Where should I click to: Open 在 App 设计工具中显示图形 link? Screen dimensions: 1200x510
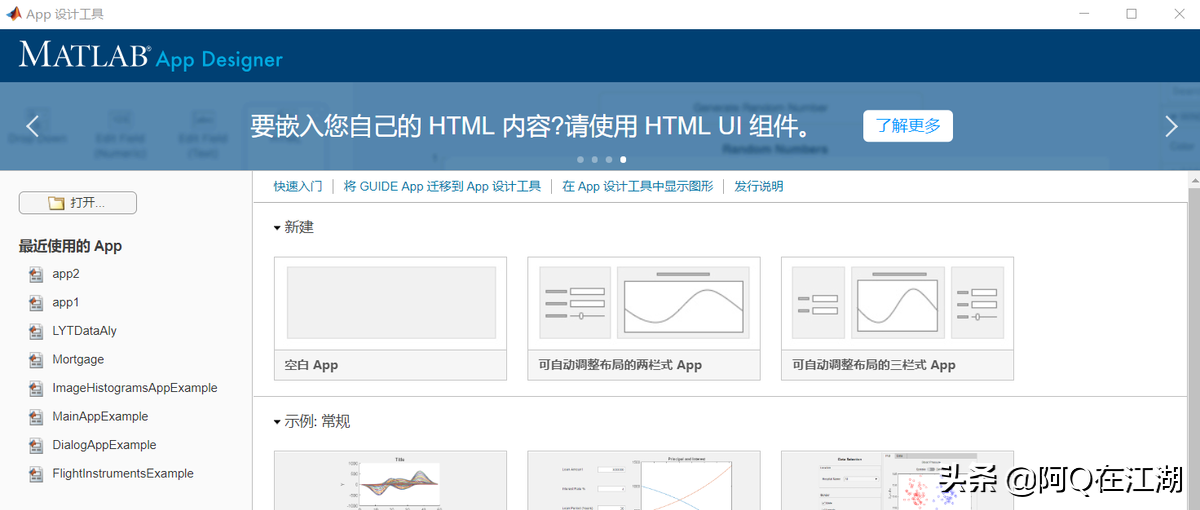click(x=638, y=186)
